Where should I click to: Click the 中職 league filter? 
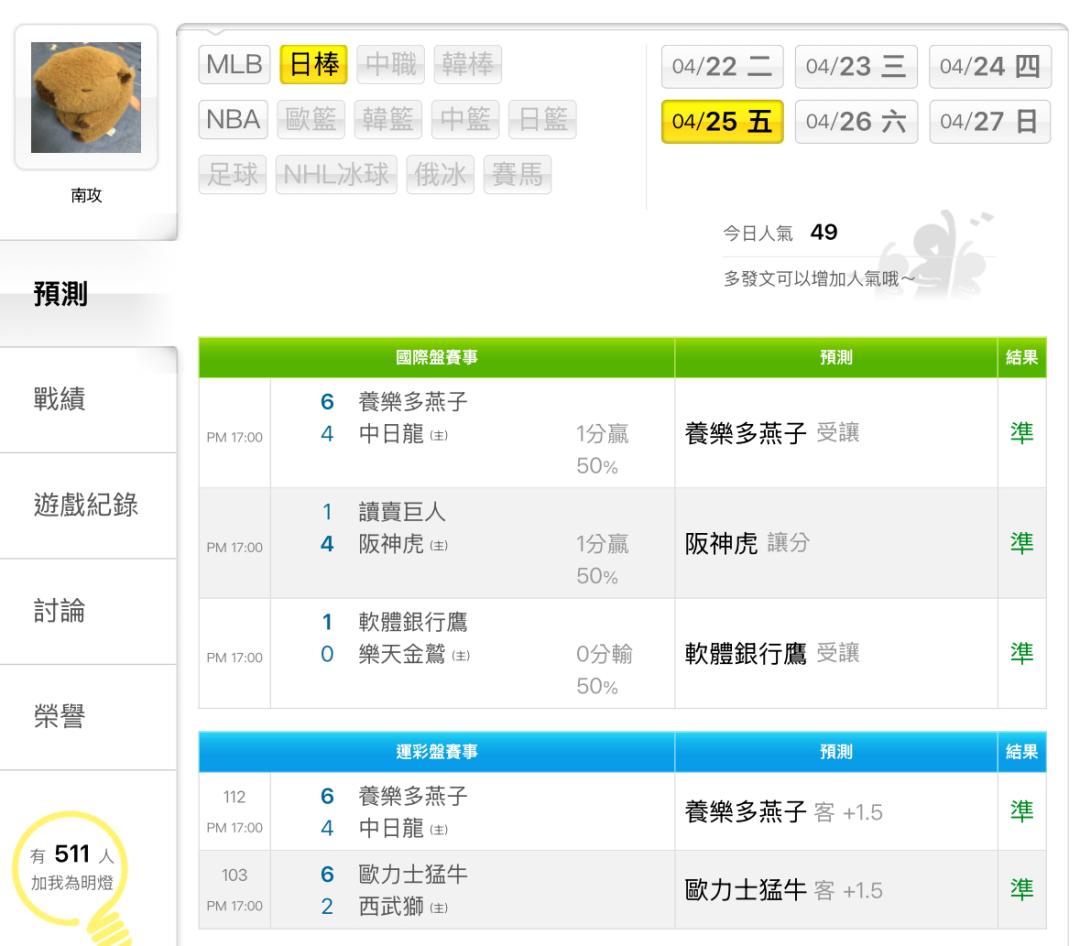pyautogui.click(x=391, y=65)
